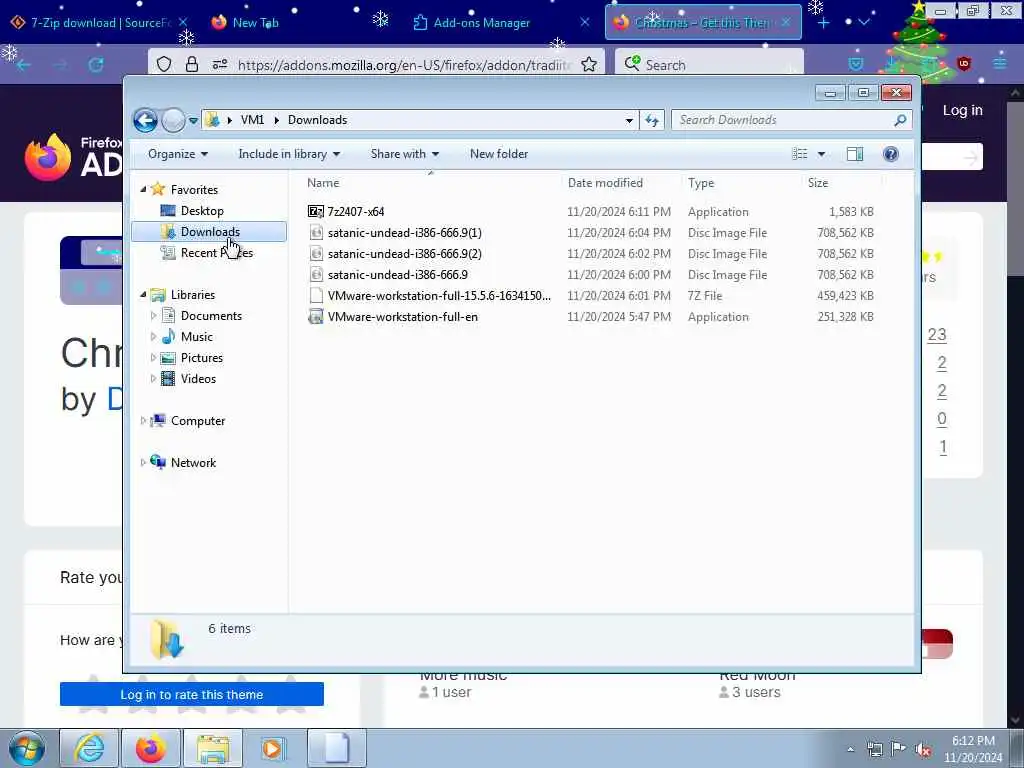Expand the Computer node

(143, 421)
